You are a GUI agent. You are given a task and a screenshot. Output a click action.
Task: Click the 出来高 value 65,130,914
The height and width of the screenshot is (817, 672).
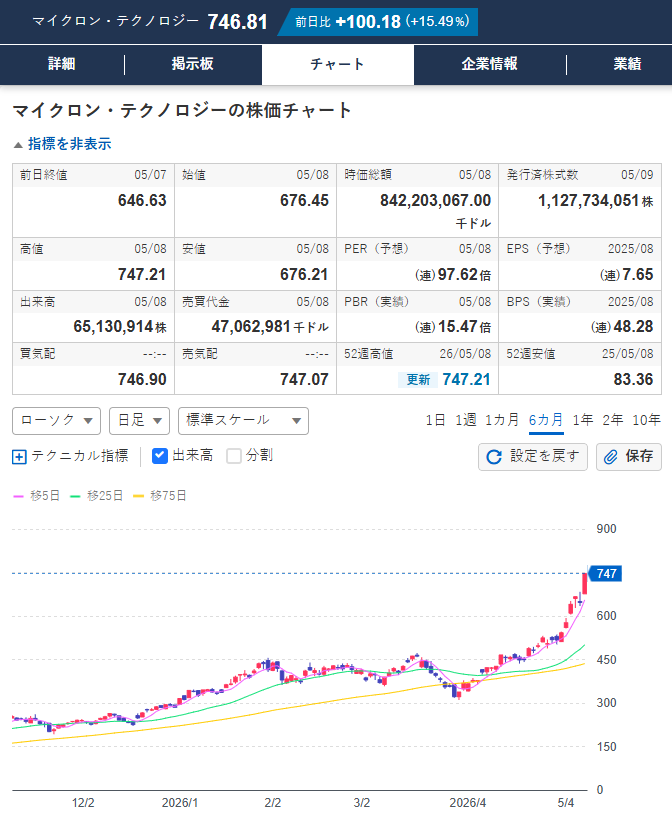coord(113,327)
